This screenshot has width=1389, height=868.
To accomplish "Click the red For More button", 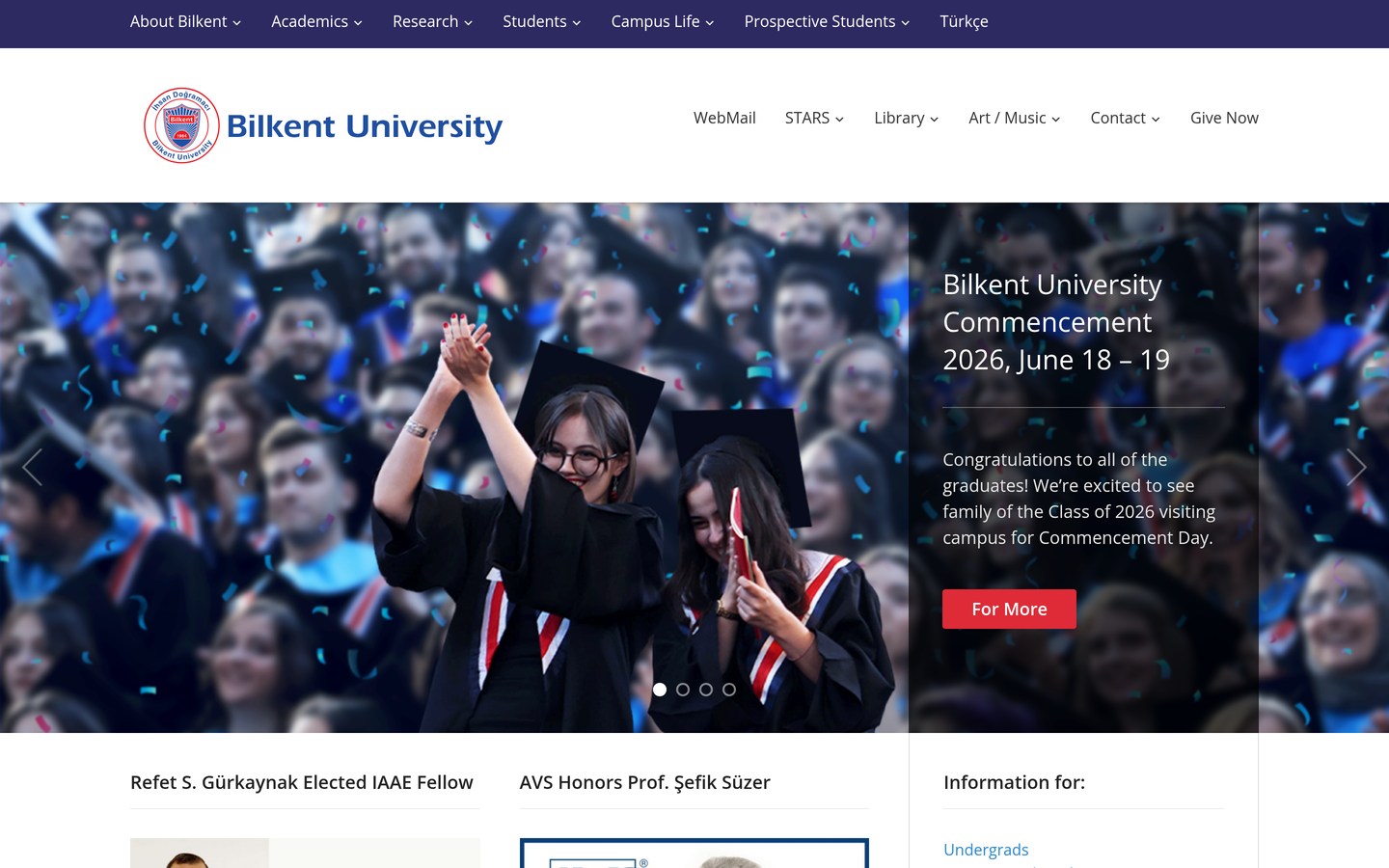I will pos(1009,609).
